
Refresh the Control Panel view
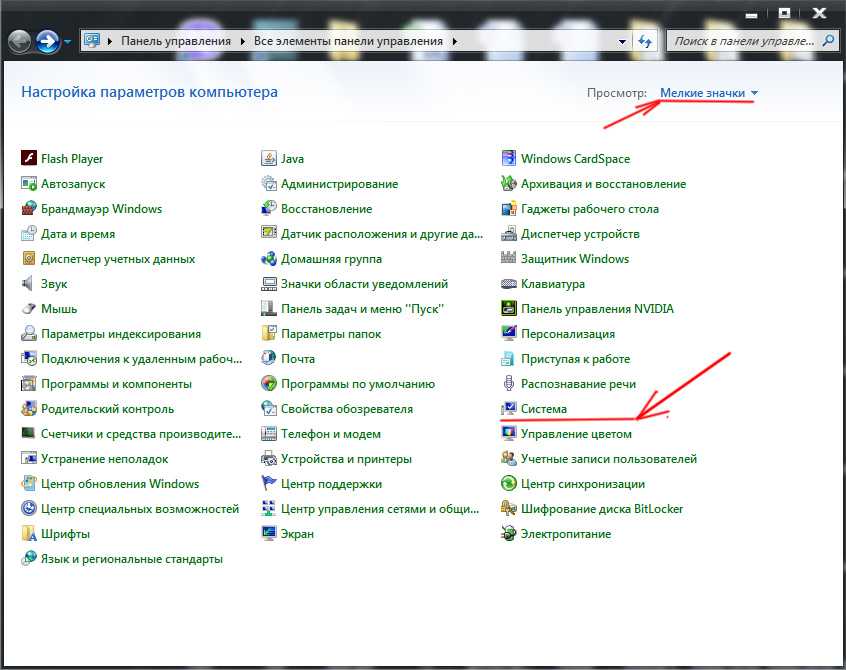point(645,42)
